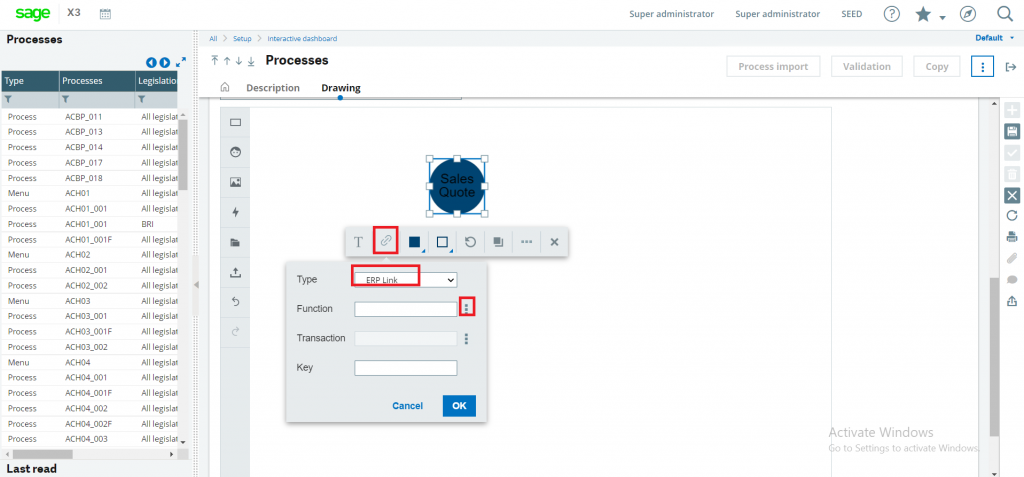Select the Text tool in shape toolbar
This screenshot has width=1024, height=477.
tap(358, 242)
